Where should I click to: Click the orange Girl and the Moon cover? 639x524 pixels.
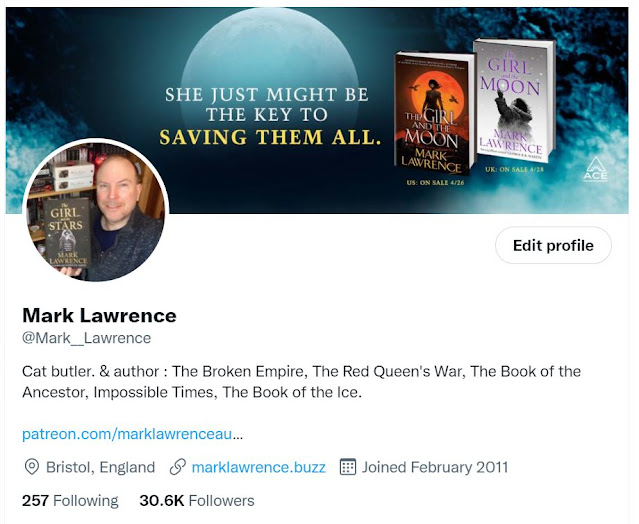click(434, 113)
